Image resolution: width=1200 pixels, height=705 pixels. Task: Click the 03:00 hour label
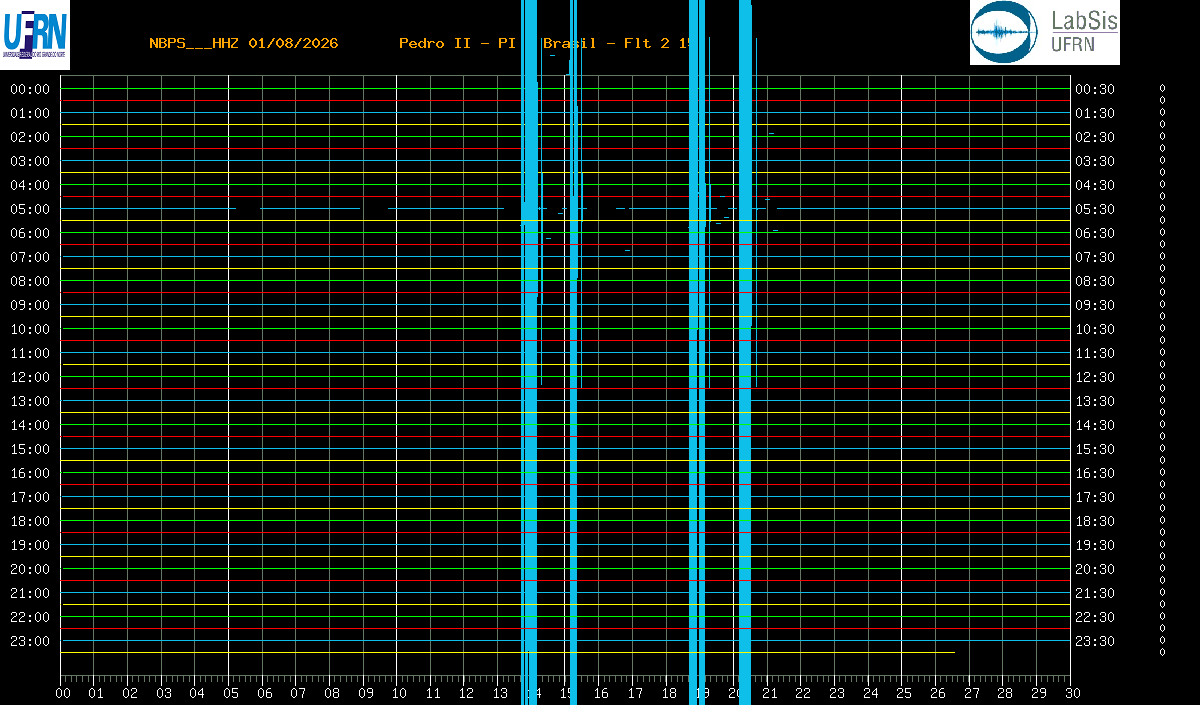pyautogui.click(x=30, y=161)
